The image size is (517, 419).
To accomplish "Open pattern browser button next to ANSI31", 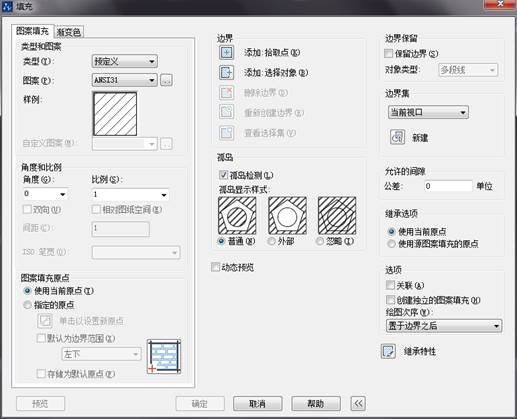I will pyautogui.click(x=166, y=80).
